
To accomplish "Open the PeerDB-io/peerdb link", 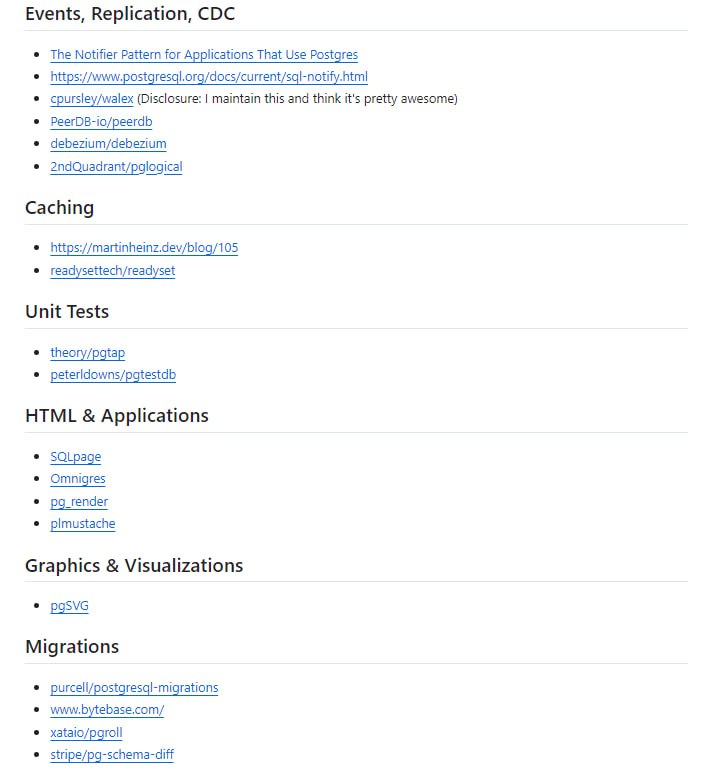I will coord(101,122).
